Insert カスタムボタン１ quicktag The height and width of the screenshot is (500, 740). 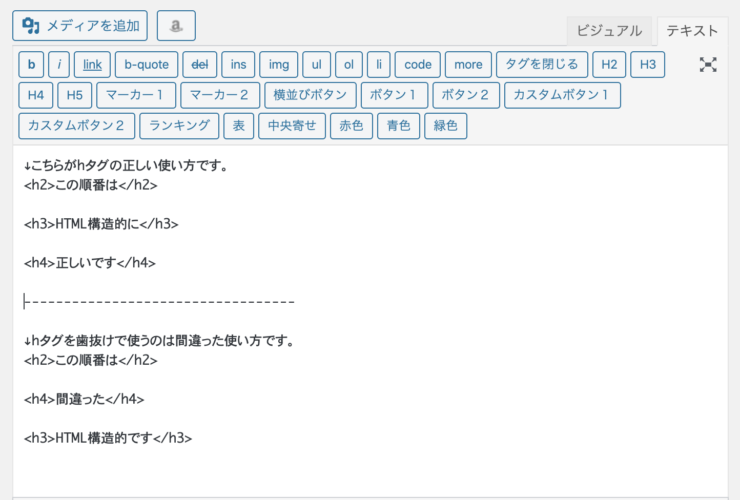click(563, 95)
